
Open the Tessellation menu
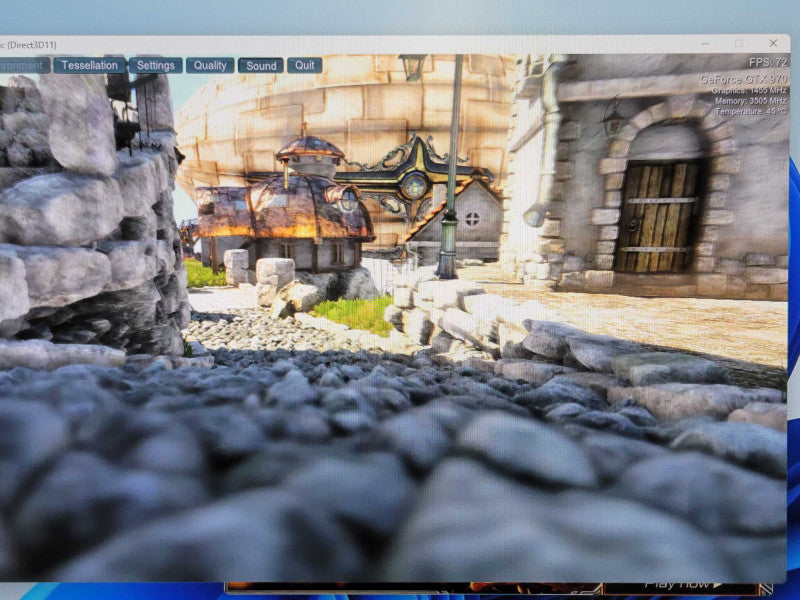click(89, 65)
